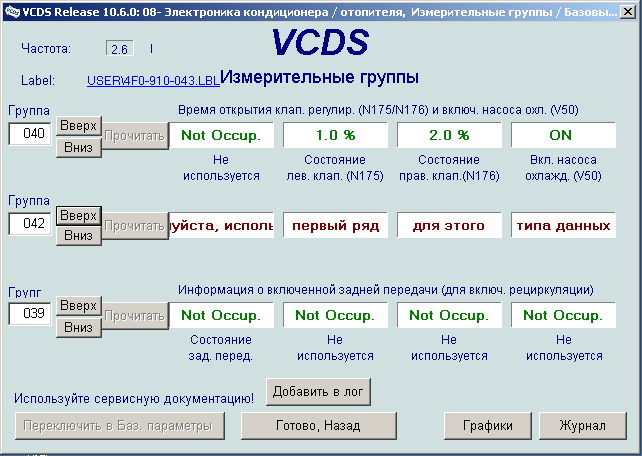Step group 042 up with Вверх

click(x=79, y=216)
